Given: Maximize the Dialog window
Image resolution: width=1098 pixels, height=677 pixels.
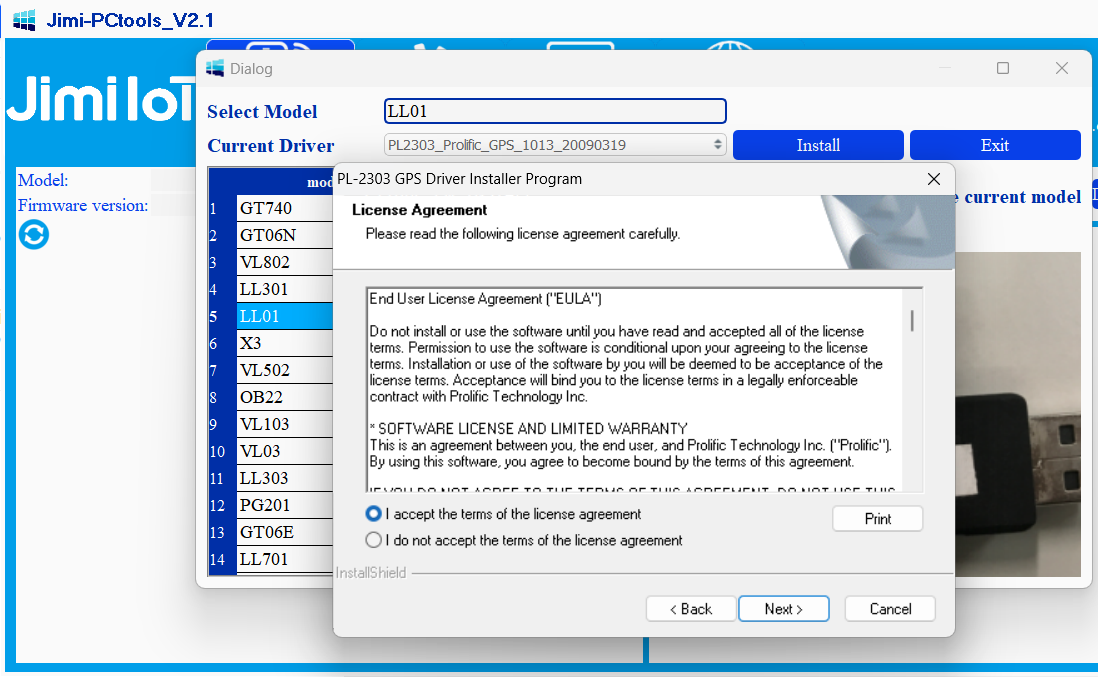Looking at the screenshot, I should [x=1003, y=68].
